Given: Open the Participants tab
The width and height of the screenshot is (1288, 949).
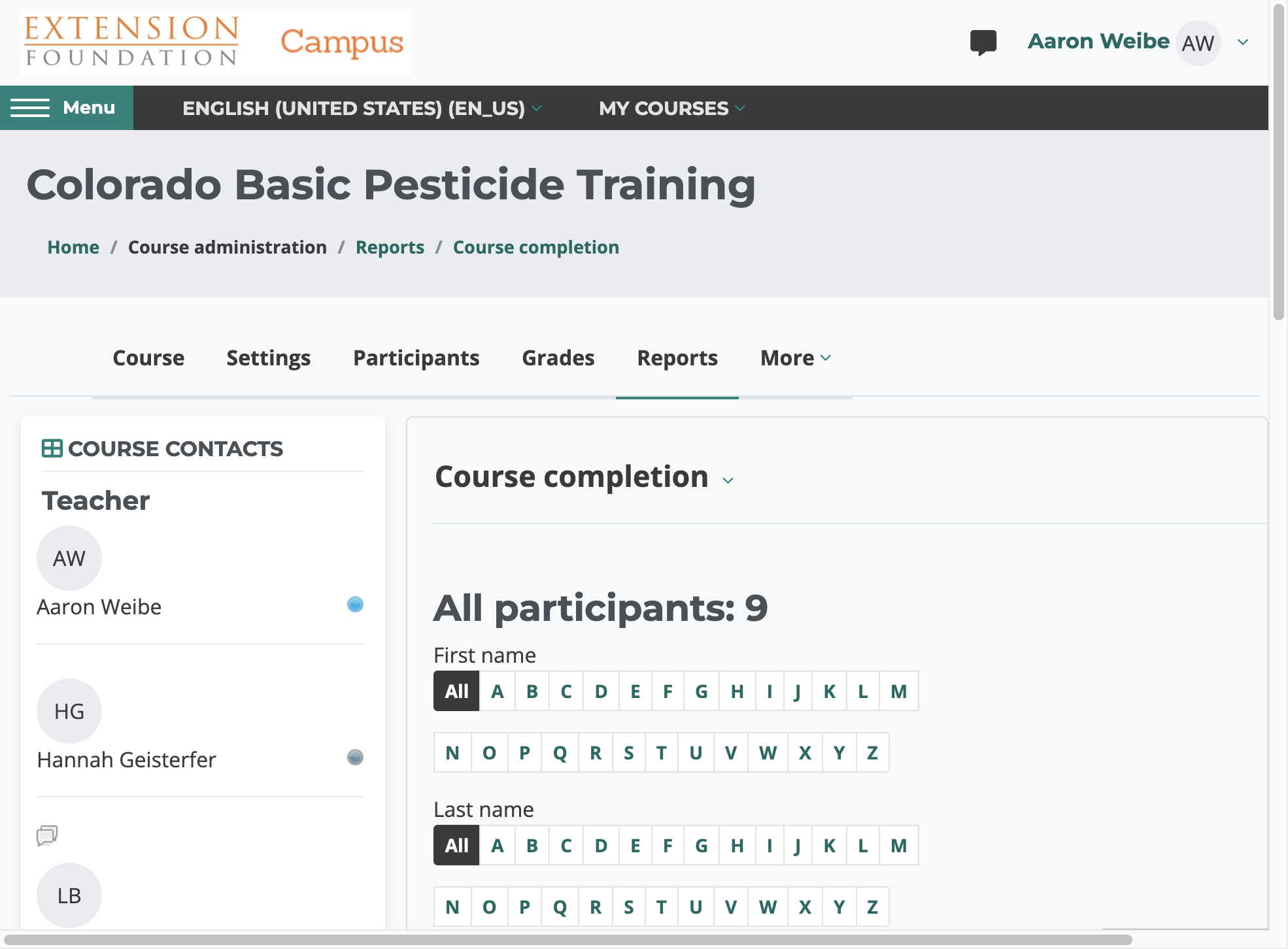Looking at the screenshot, I should [416, 358].
